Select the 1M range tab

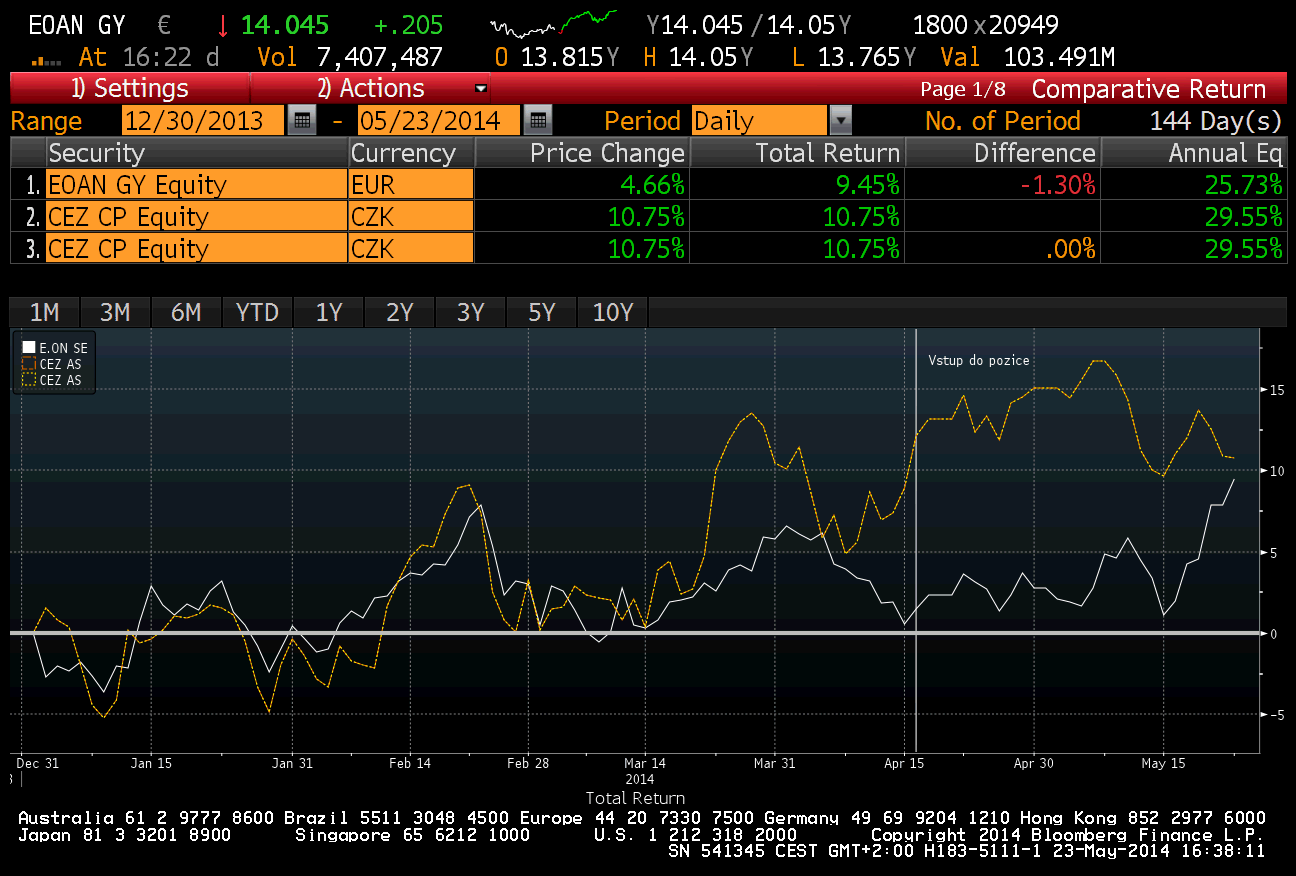[45, 313]
